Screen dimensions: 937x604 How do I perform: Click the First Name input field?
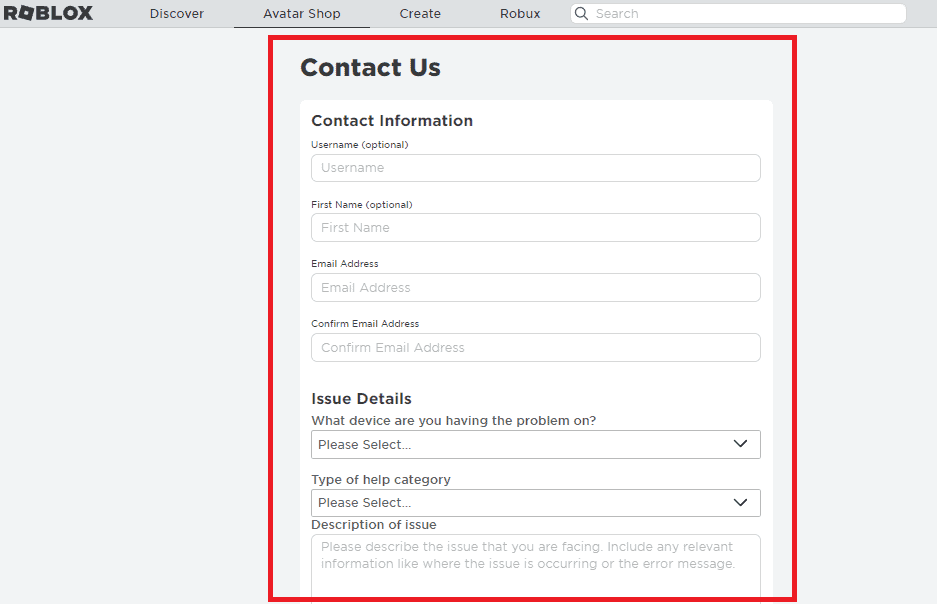coord(535,228)
